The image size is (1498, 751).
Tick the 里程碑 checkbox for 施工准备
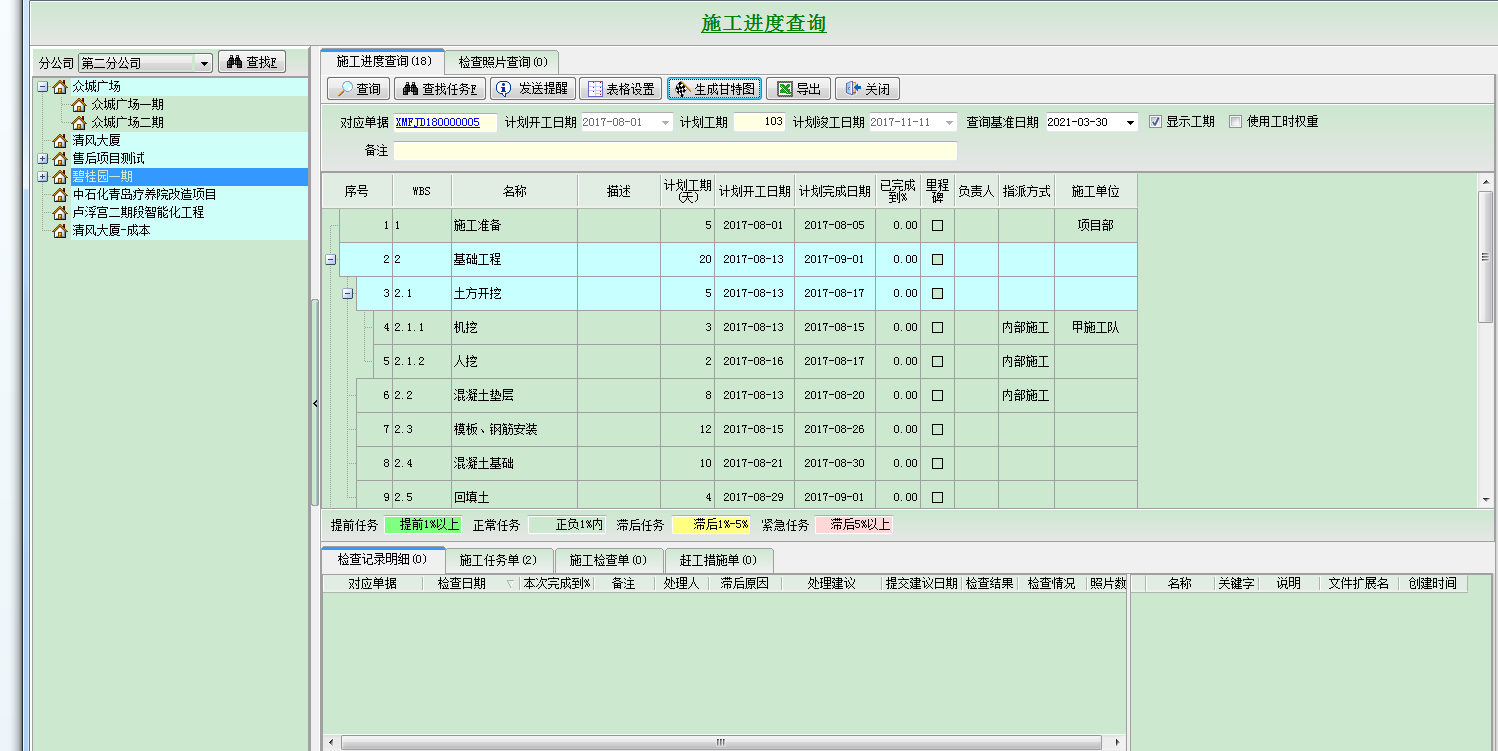click(x=937, y=226)
